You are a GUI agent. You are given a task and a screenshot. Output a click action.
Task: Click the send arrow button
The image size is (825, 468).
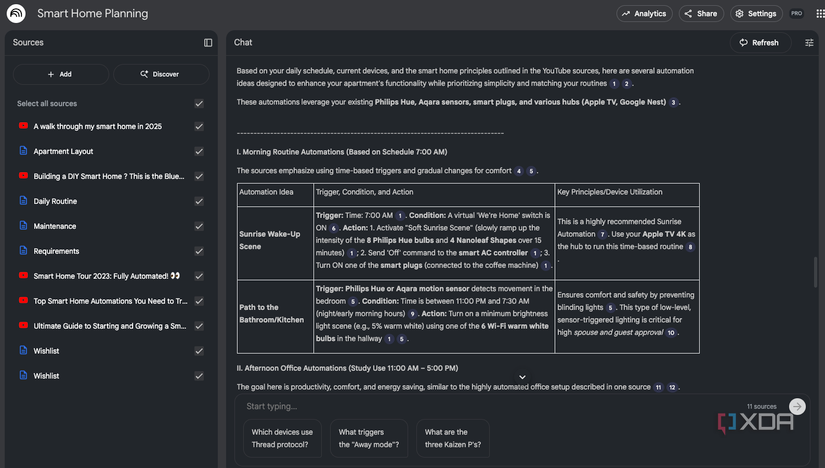tap(797, 406)
